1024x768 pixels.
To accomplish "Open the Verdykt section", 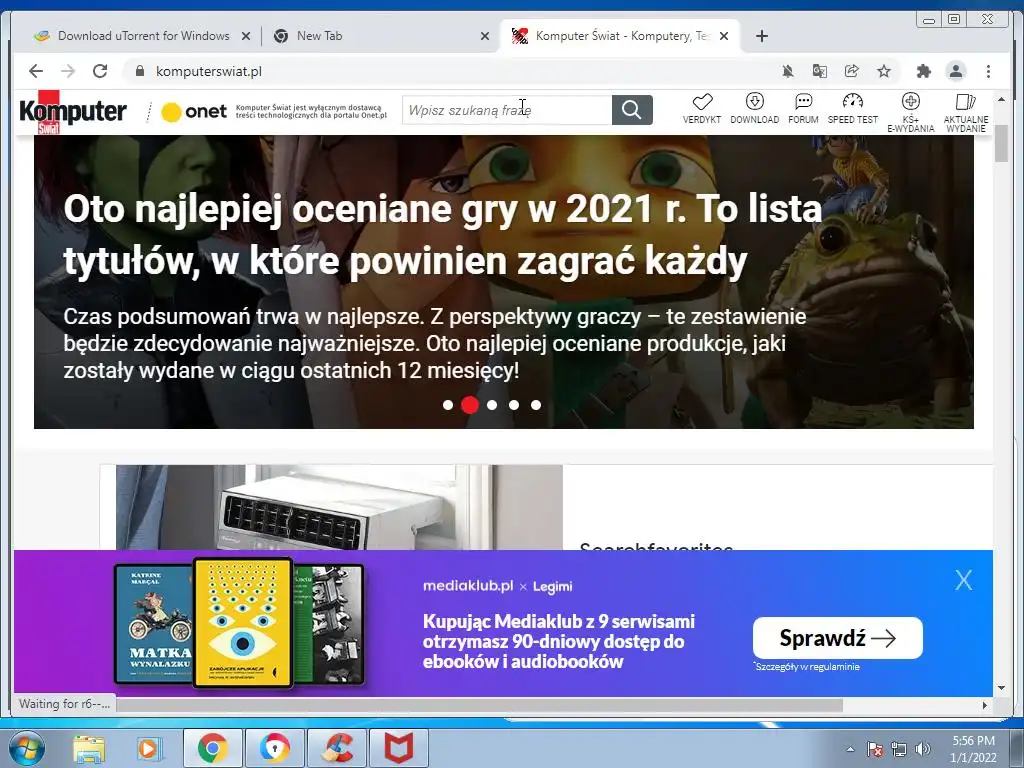I will point(702,108).
